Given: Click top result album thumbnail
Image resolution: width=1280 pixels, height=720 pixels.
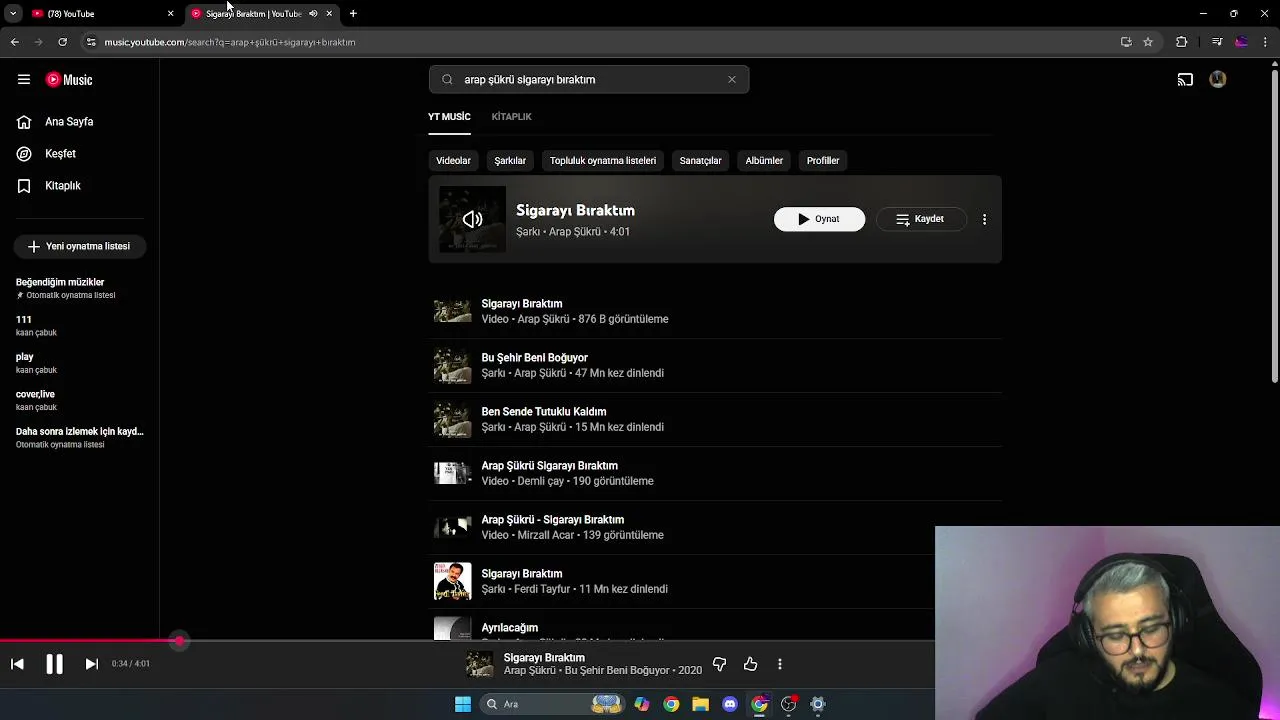Looking at the screenshot, I should (x=472, y=219).
